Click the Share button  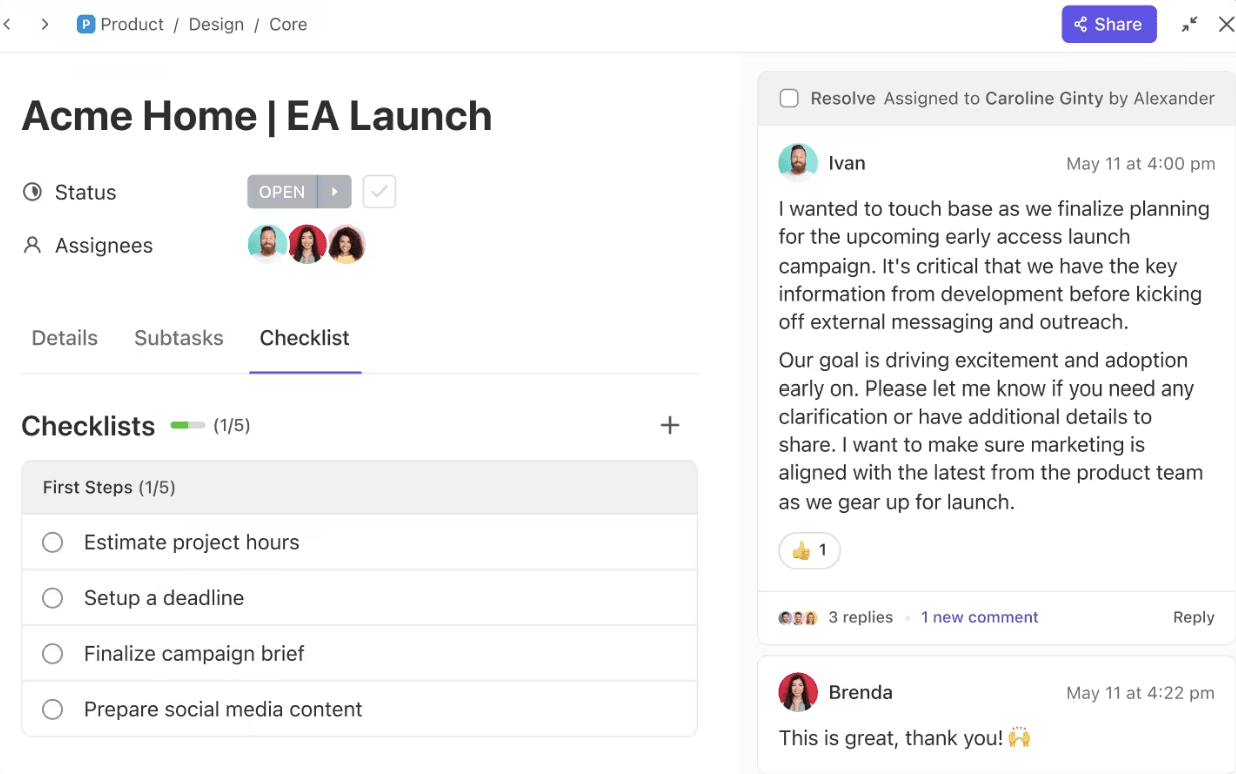point(1109,25)
